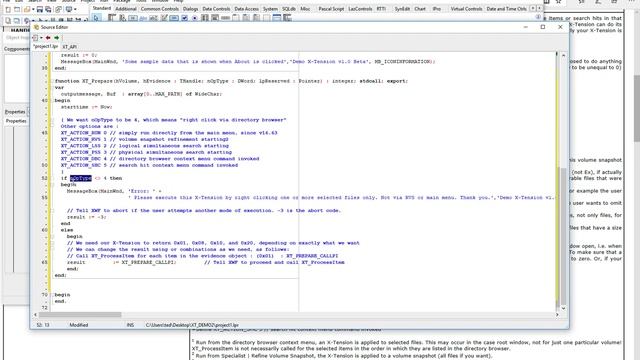Open the SynEdit palette tab
The width and height of the screenshot is (640, 360).
[402, 9]
